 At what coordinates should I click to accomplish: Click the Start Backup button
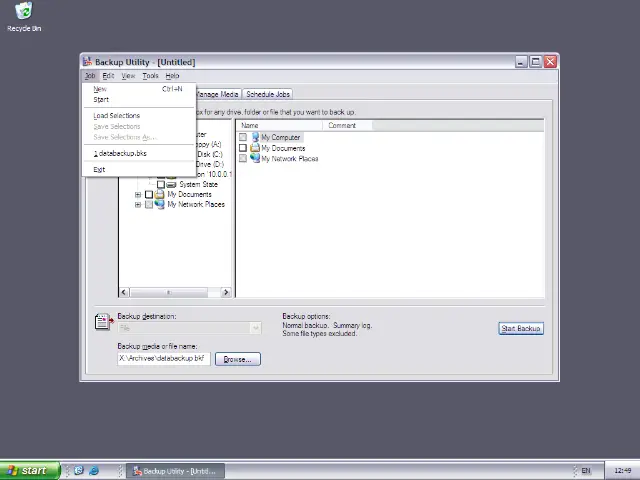tap(520, 328)
